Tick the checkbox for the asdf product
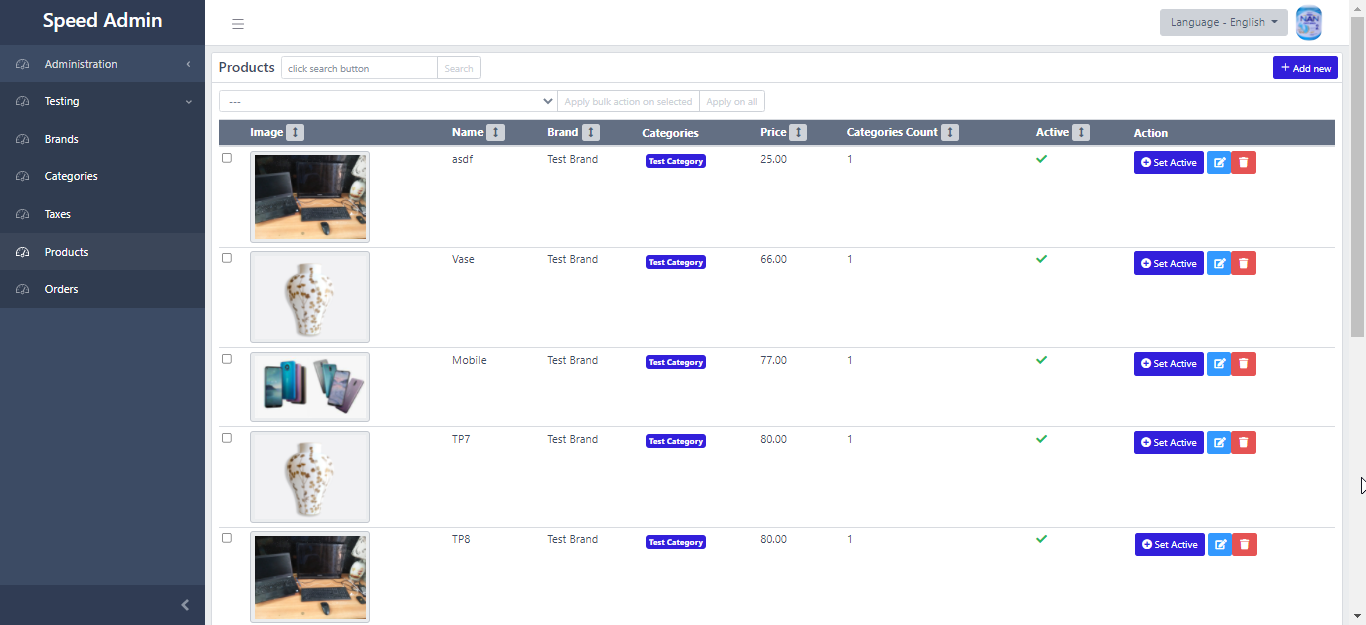1366x625 pixels. [x=227, y=158]
